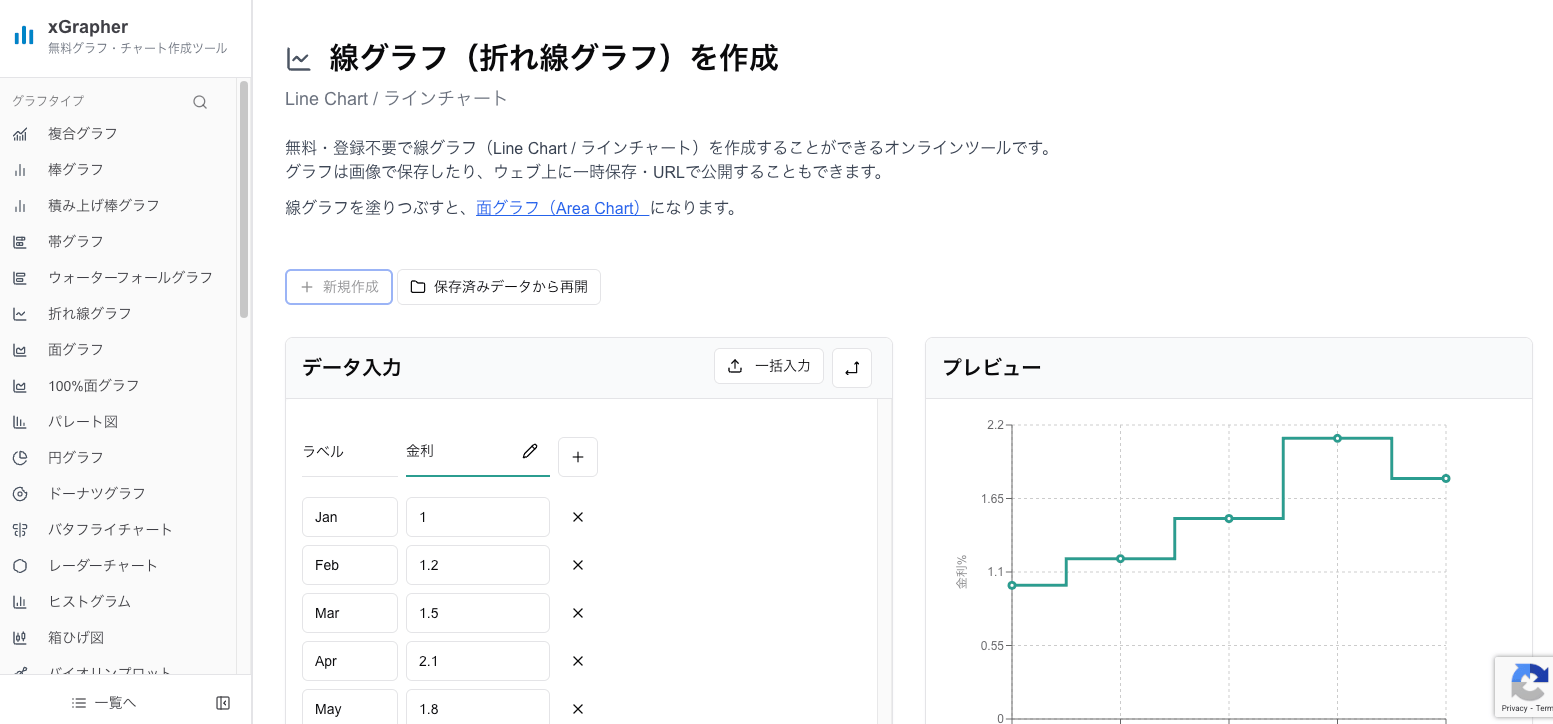
Task: Click the xGrapher logo icon
Action: coord(23,34)
